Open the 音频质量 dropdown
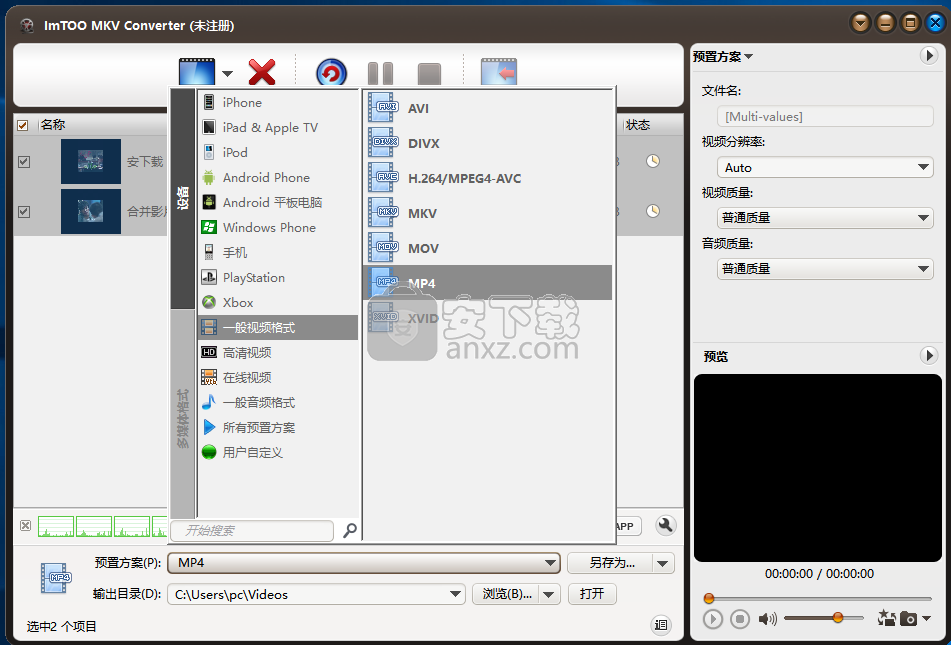The height and width of the screenshot is (645, 951). pyautogui.click(x=825, y=269)
